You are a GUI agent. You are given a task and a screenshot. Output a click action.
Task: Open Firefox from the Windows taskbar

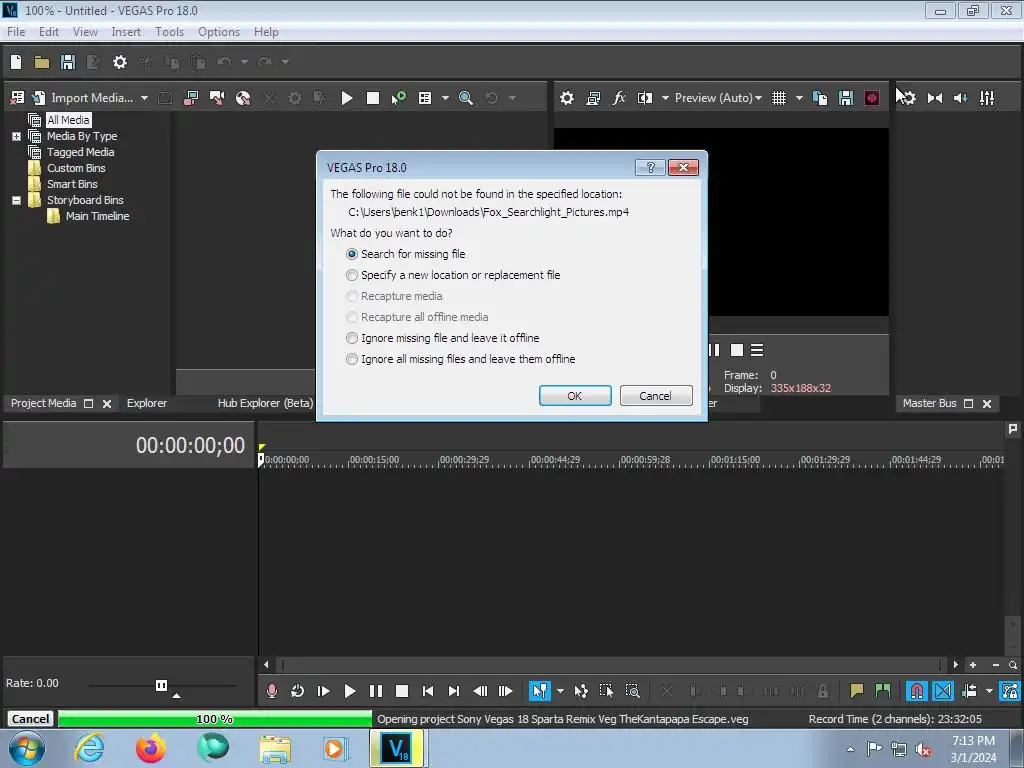[150, 748]
